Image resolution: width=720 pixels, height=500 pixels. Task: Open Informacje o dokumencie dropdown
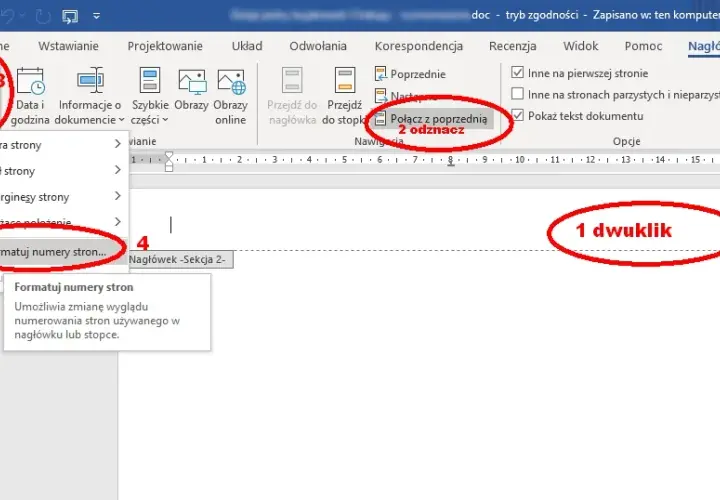90,96
